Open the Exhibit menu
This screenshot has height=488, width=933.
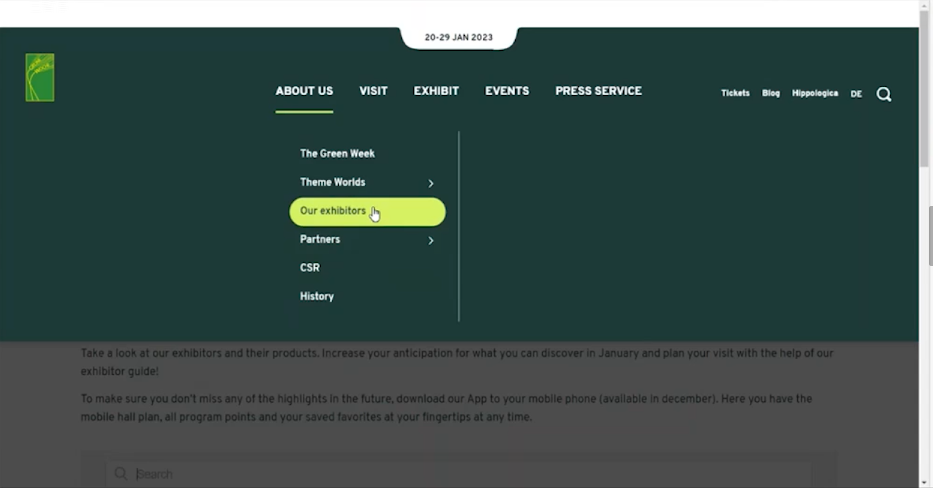[436, 91]
